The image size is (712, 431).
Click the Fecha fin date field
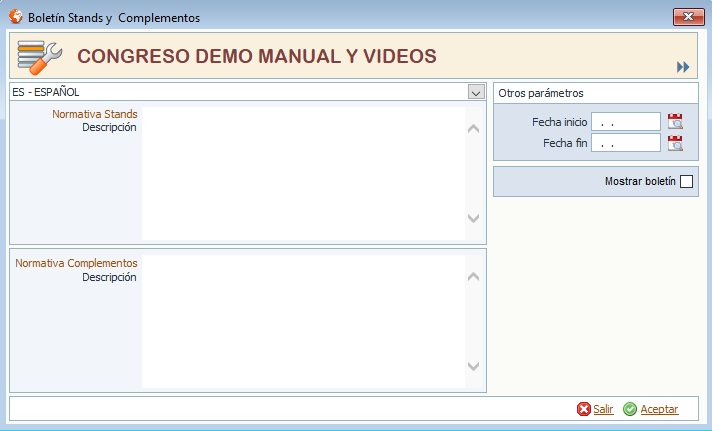click(626, 143)
